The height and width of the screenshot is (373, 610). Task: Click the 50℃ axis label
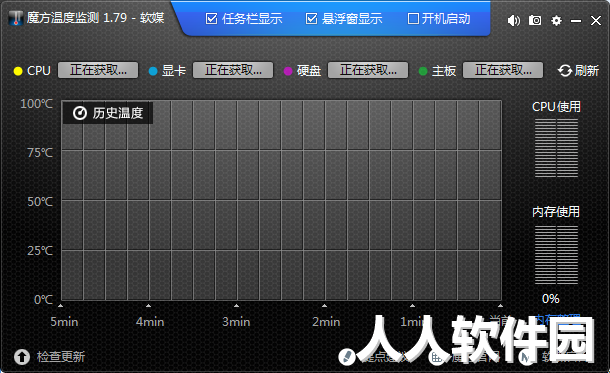(x=40, y=202)
